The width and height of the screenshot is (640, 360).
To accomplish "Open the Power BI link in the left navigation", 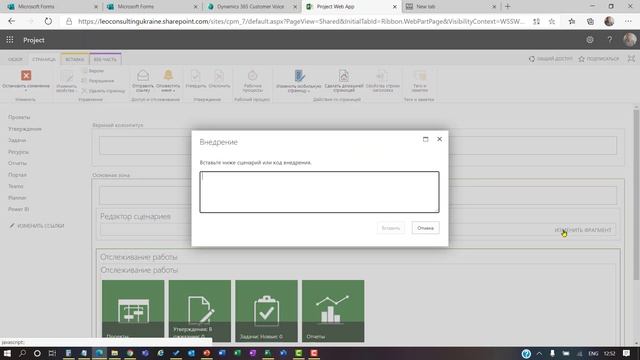I will [x=18, y=209].
